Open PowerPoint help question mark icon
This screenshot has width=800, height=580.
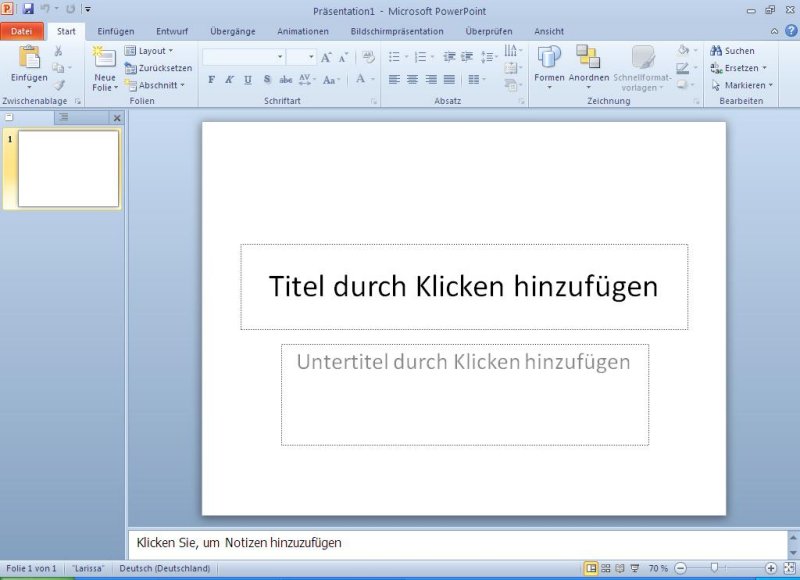[x=790, y=31]
